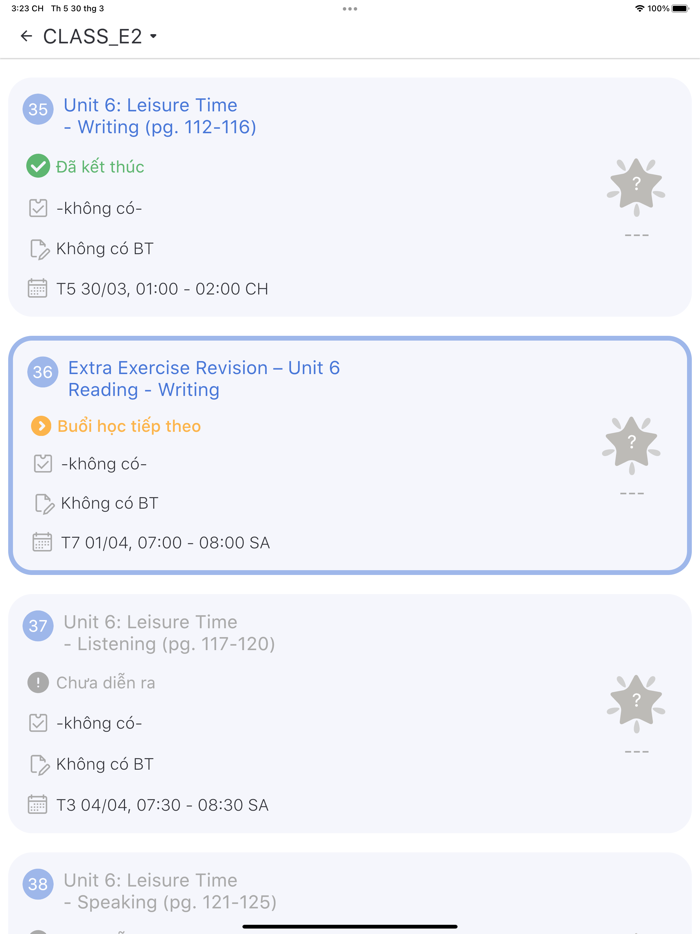This screenshot has width=700, height=934.
Task: Tap the back arrow to leave CLASS_E2
Action: (25, 35)
